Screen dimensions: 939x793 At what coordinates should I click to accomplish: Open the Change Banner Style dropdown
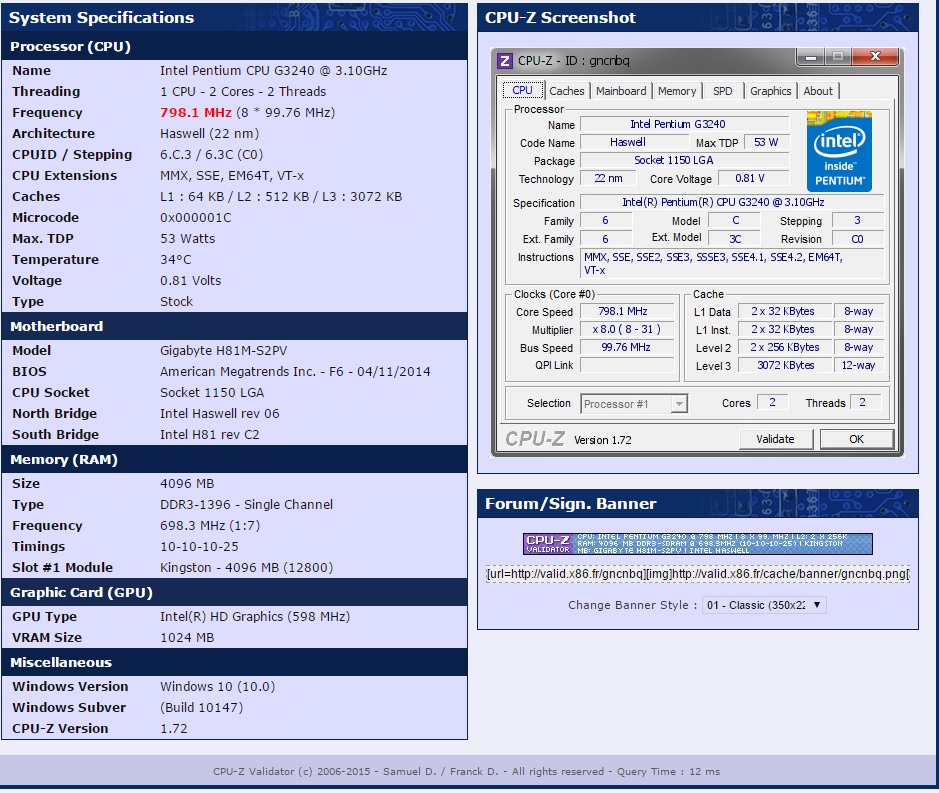click(764, 605)
